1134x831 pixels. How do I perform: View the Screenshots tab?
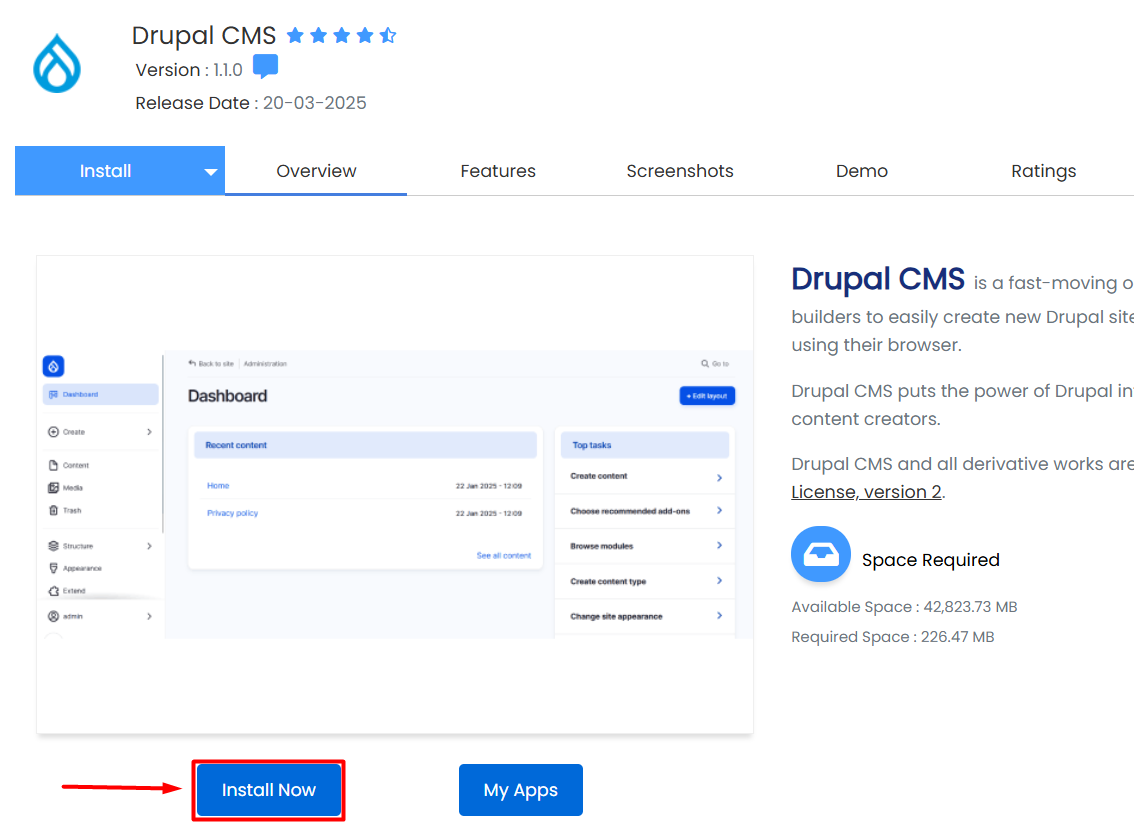[680, 171]
